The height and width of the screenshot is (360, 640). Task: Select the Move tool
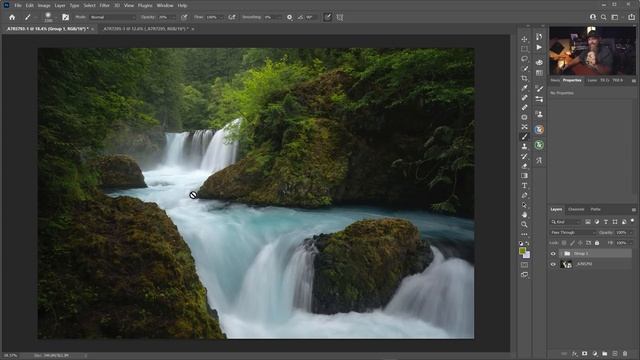(524, 39)
